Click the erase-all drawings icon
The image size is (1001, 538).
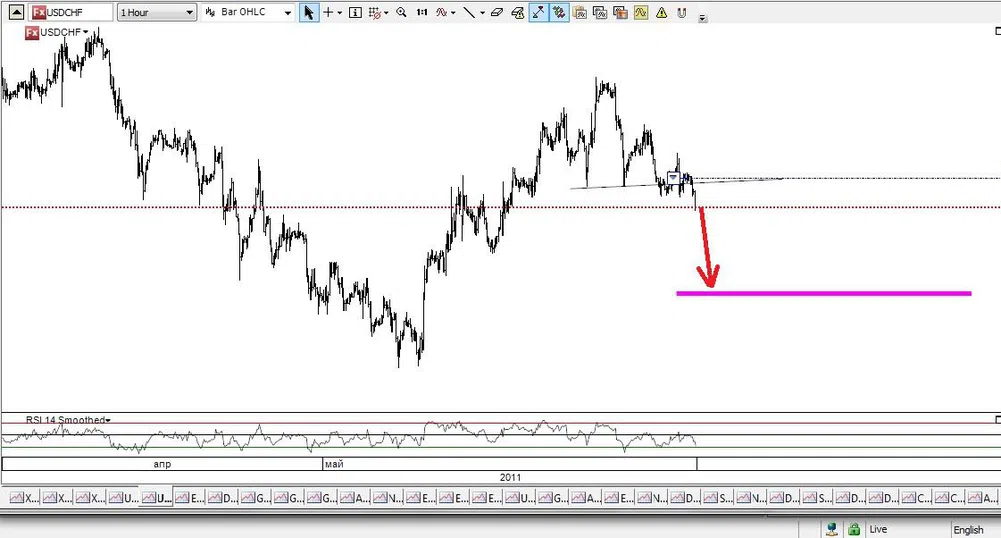pyautogui.click(x=518, y=12)
